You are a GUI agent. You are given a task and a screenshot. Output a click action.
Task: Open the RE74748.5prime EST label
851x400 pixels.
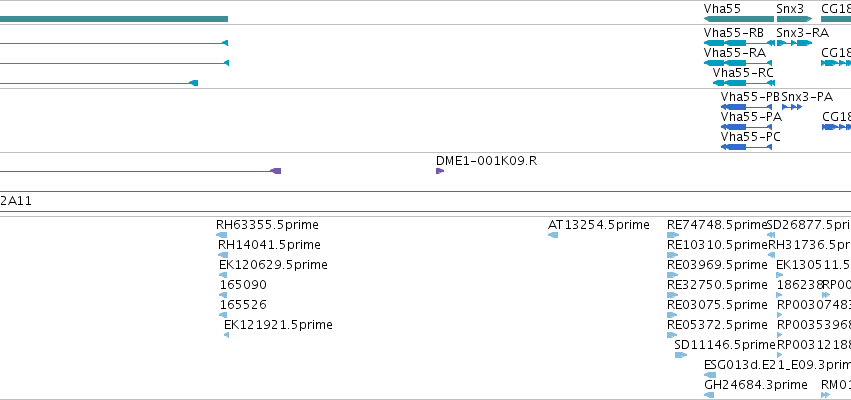(x=716, y=225)
